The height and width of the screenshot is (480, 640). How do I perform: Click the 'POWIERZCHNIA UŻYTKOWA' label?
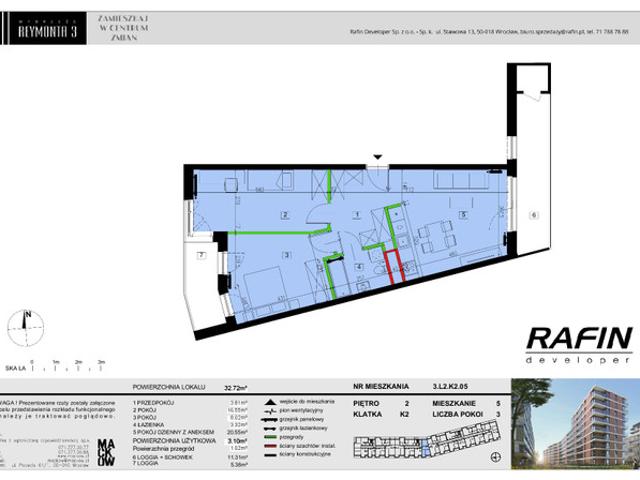174,441
